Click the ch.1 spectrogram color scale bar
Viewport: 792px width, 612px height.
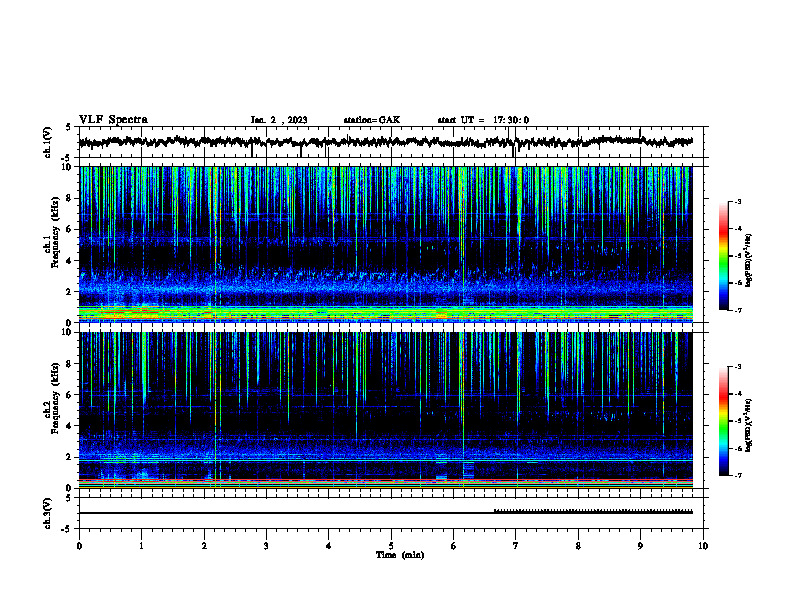[724, 256]
